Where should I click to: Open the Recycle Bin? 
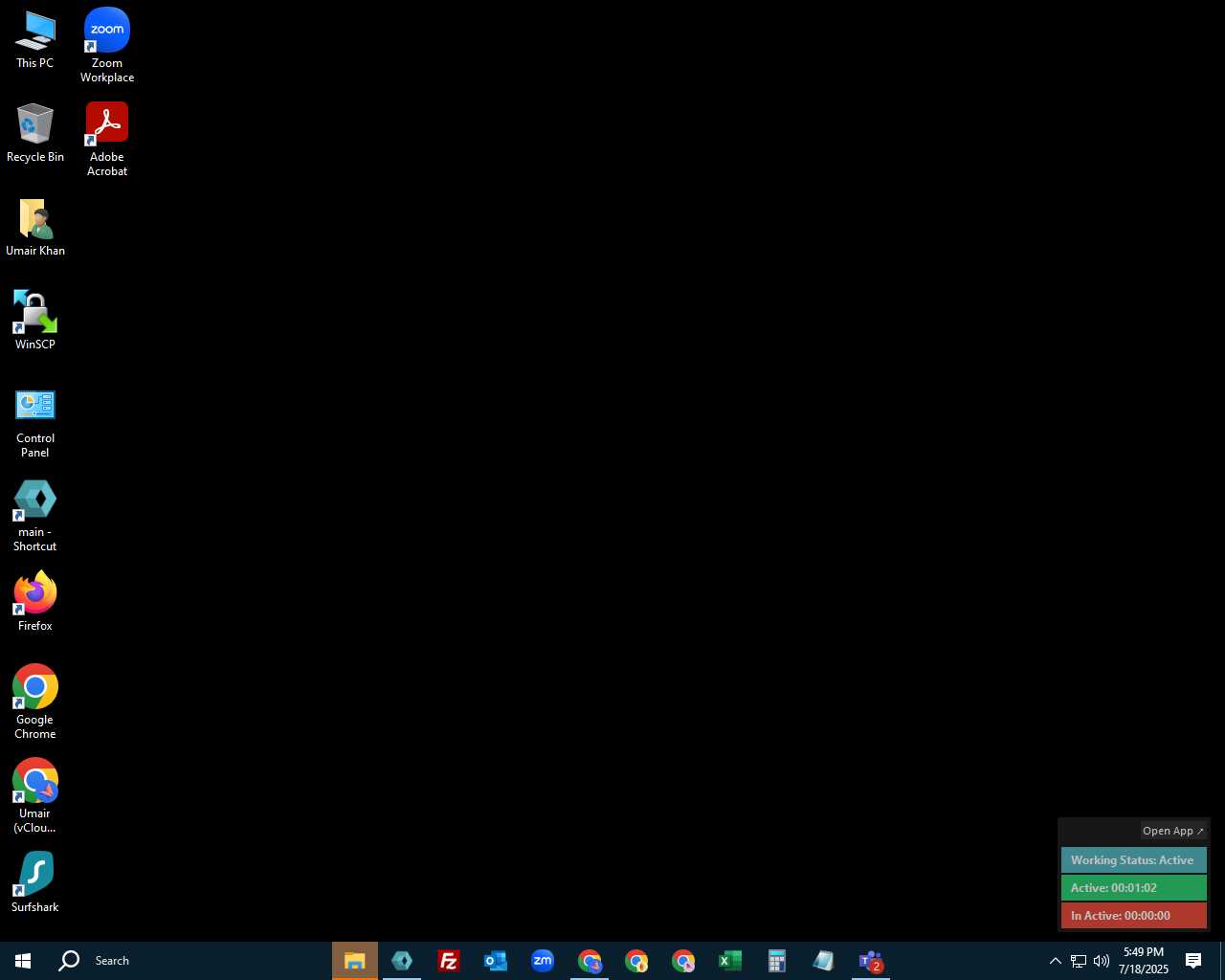[x=35, y=133]
